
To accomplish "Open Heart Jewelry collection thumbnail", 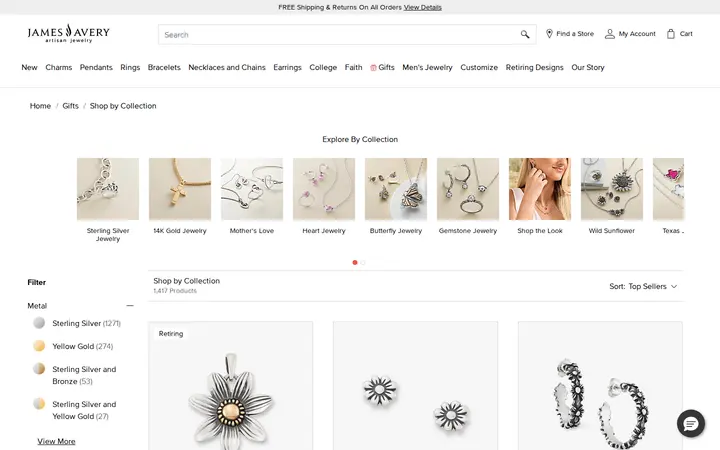I will tap(324, 189).
